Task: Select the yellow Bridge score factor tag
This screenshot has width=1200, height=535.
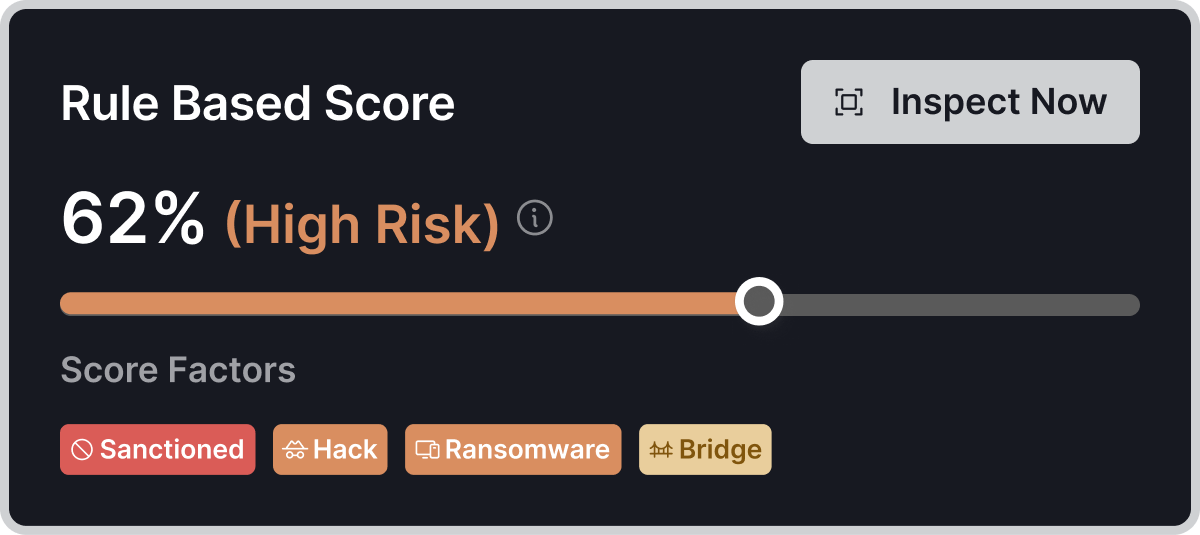Action: coord(706,450)
